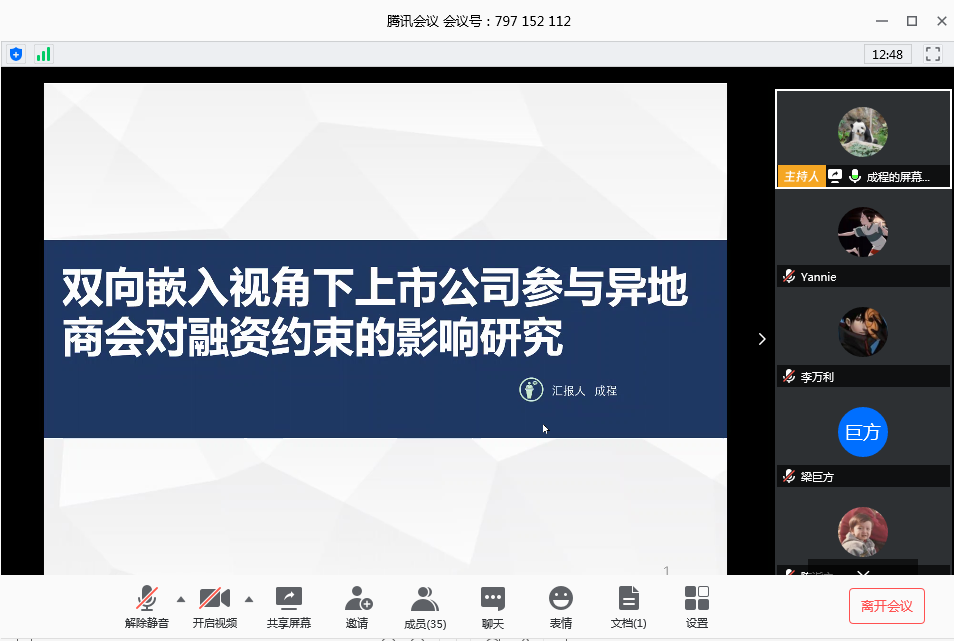Open the Chat (聊天) window
Screen dimensions: 954x641
(493, 600)
